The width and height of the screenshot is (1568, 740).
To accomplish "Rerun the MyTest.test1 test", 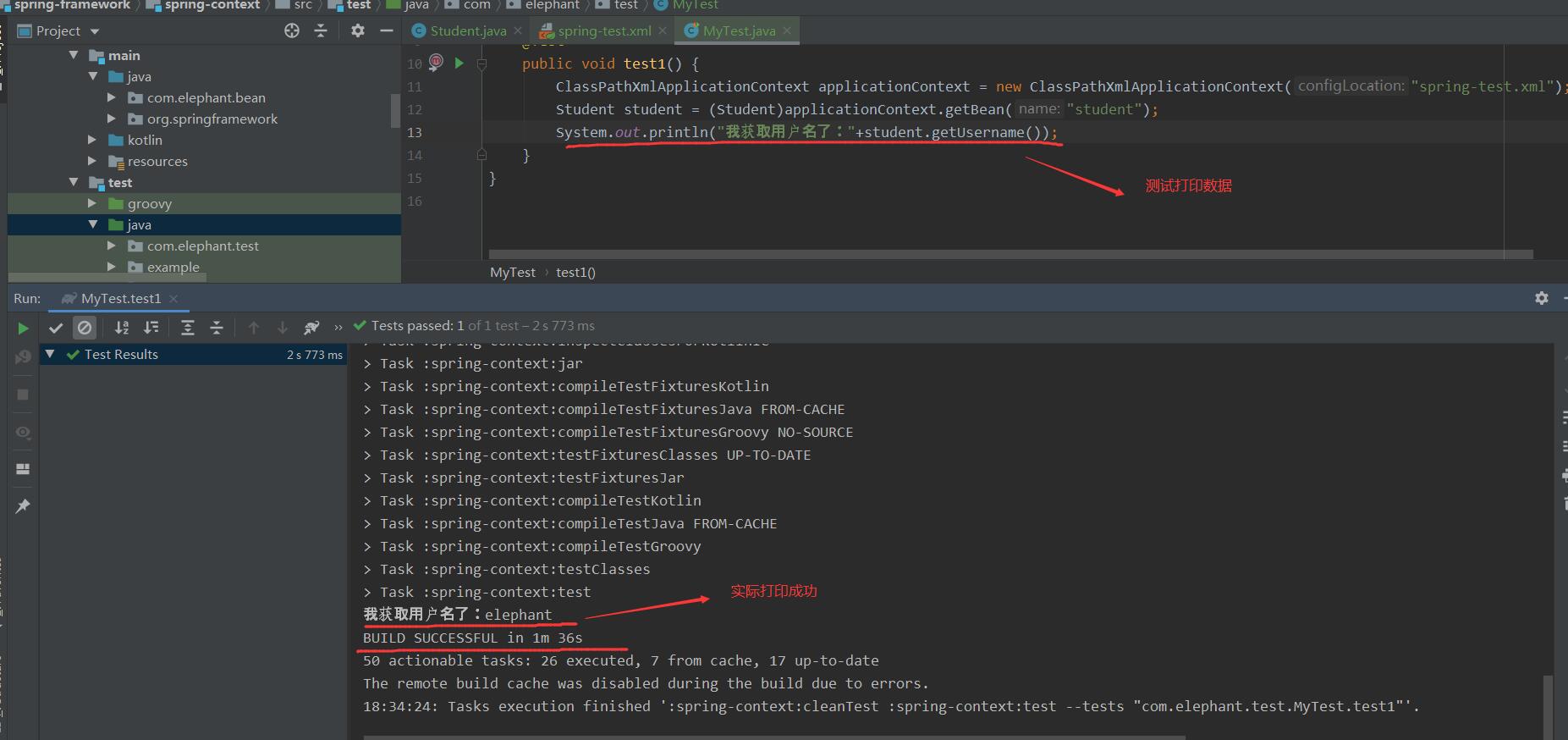I will pyautogui.click(x=23, y=328).
